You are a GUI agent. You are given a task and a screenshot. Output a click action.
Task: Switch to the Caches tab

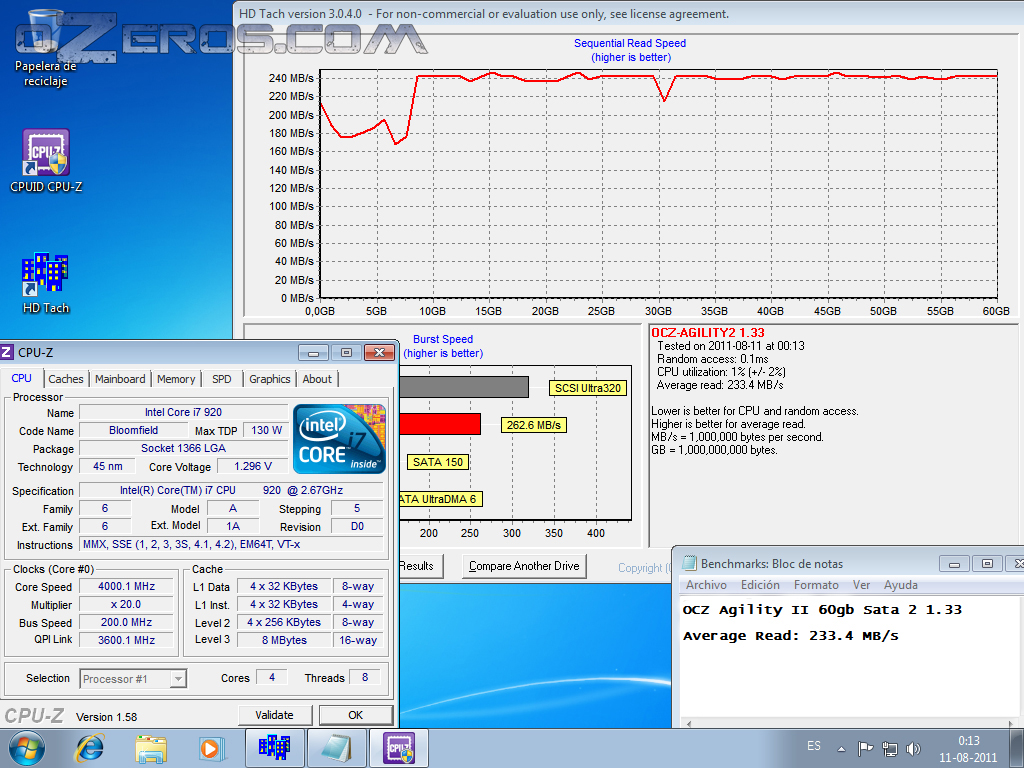coord(66,379)
